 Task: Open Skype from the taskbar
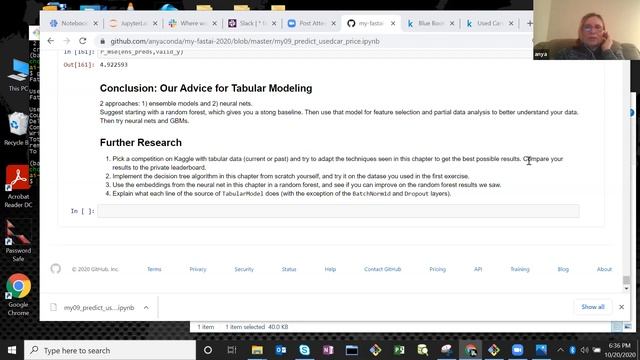click(304, 350)
